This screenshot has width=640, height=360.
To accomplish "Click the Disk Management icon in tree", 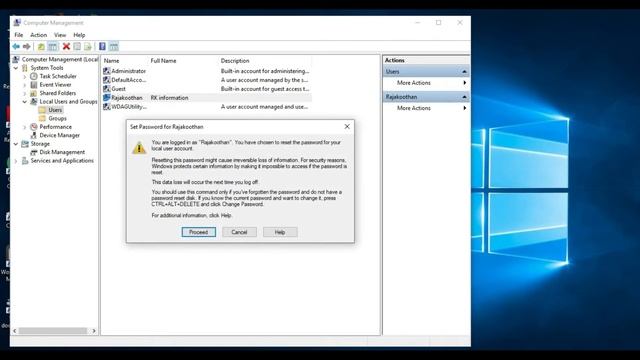I will point(34,152).
